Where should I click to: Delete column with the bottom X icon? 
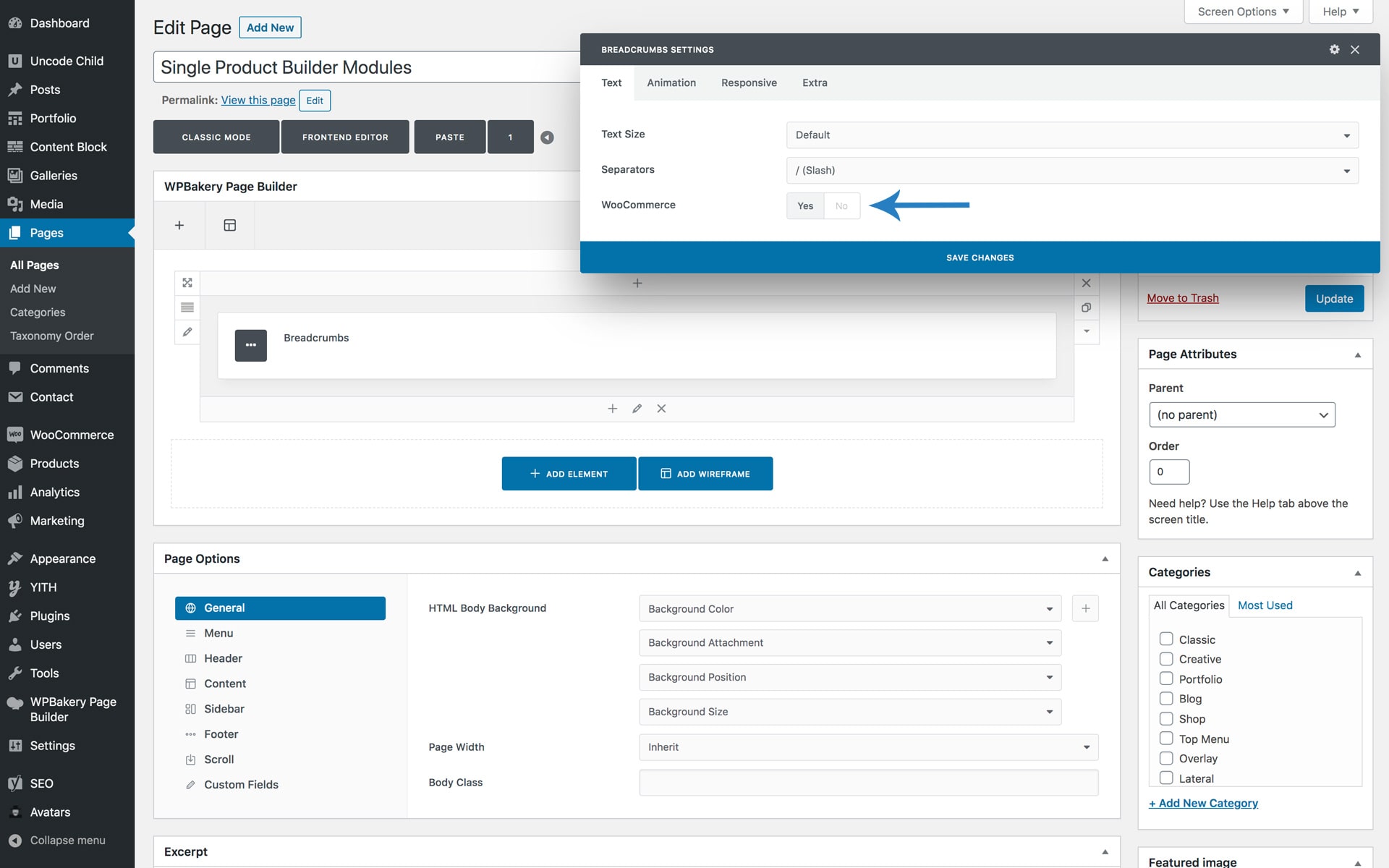coord(661,409)
